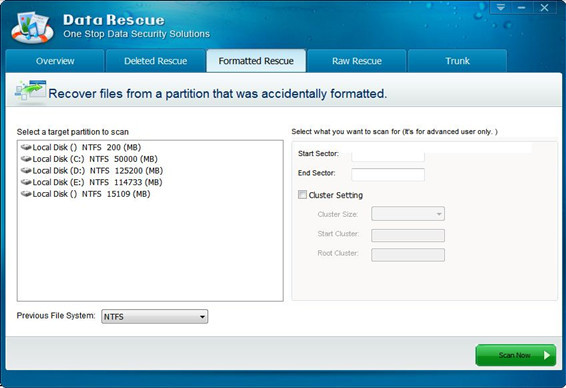Viewport: 566px width, 388px height.
Task: Click the formatted partition recovery banner icon
Action: 30,91
